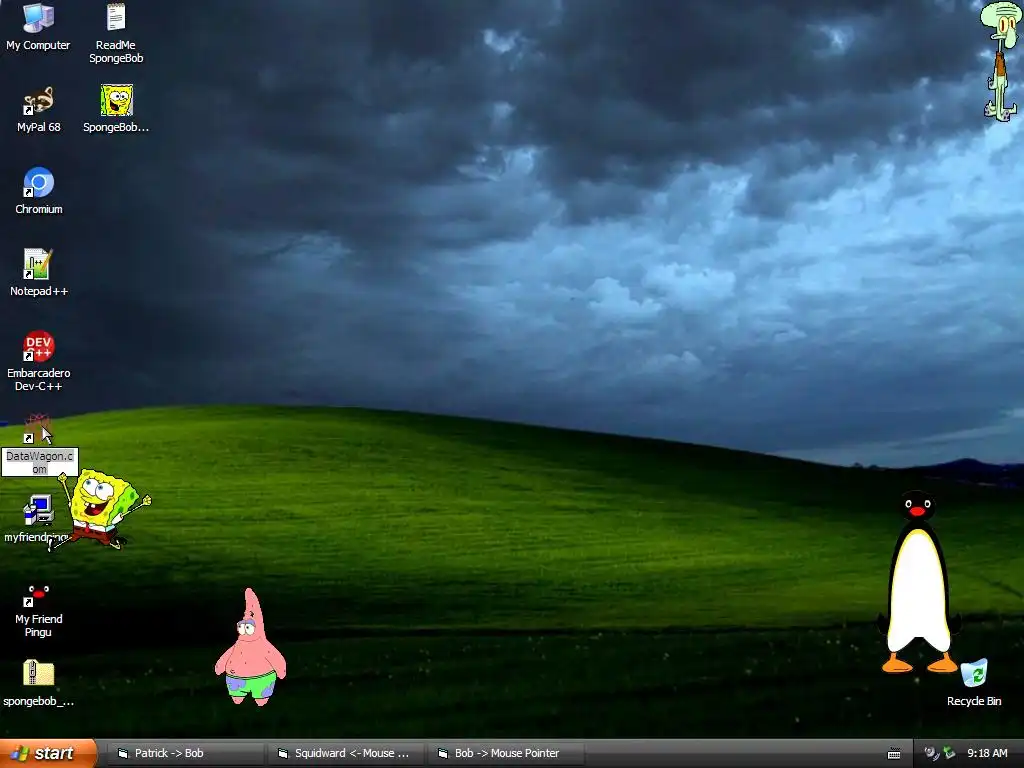Click the Pingu penguin desktop character
Viewport: 1024px width, 768px height.
[x=919, y=583]
